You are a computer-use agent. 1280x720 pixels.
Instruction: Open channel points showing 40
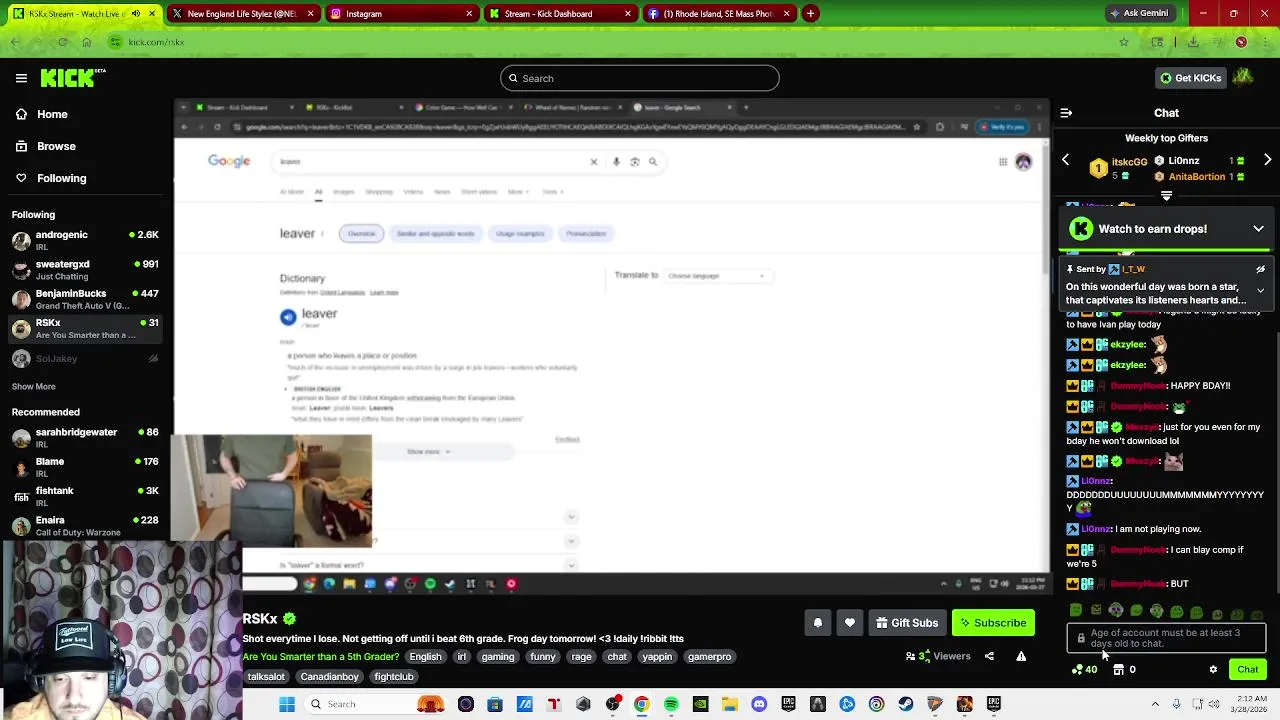coord(1084,670)
